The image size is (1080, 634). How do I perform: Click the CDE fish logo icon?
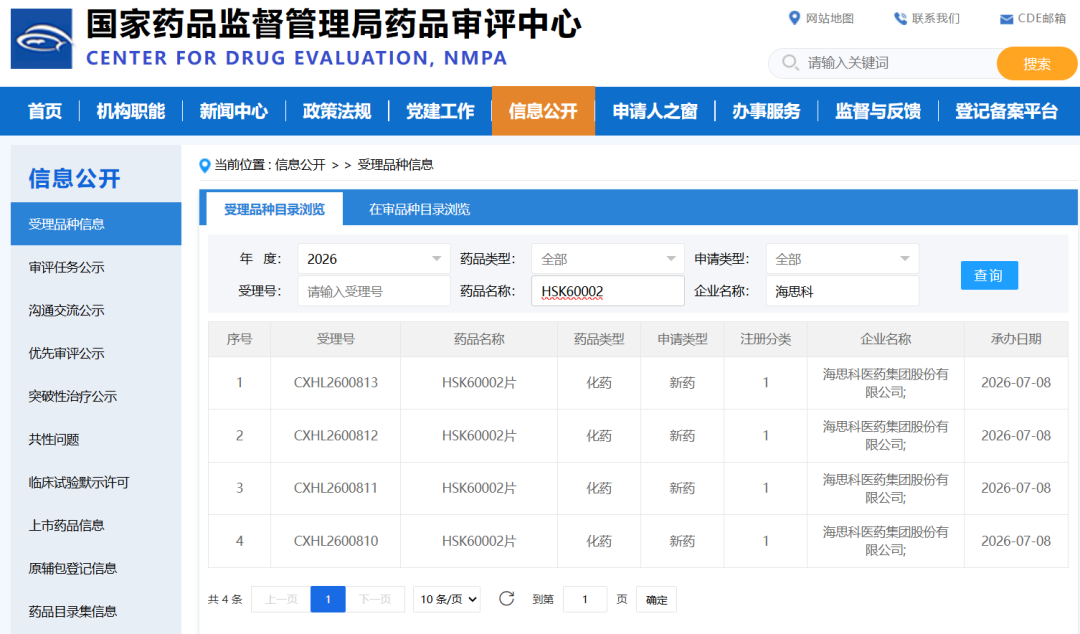pyautogui.click(x=41, y=39)
